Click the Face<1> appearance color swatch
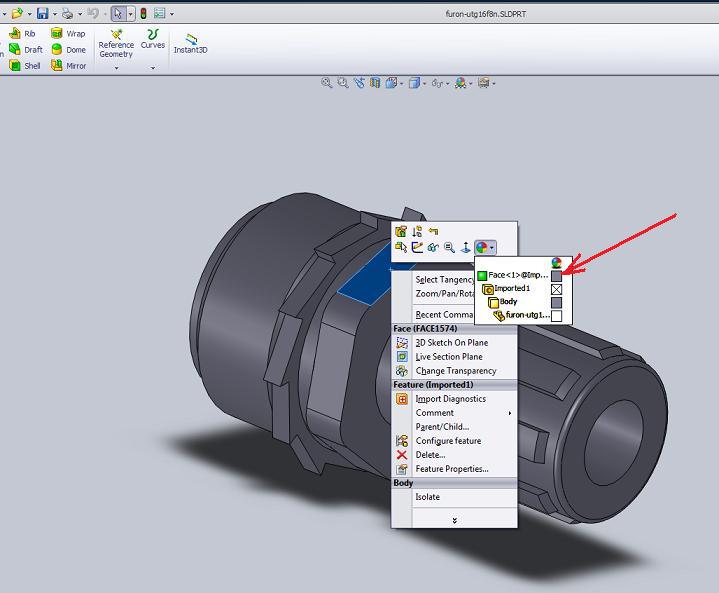Viewport: 719px width, 593px height. [557, 275]
